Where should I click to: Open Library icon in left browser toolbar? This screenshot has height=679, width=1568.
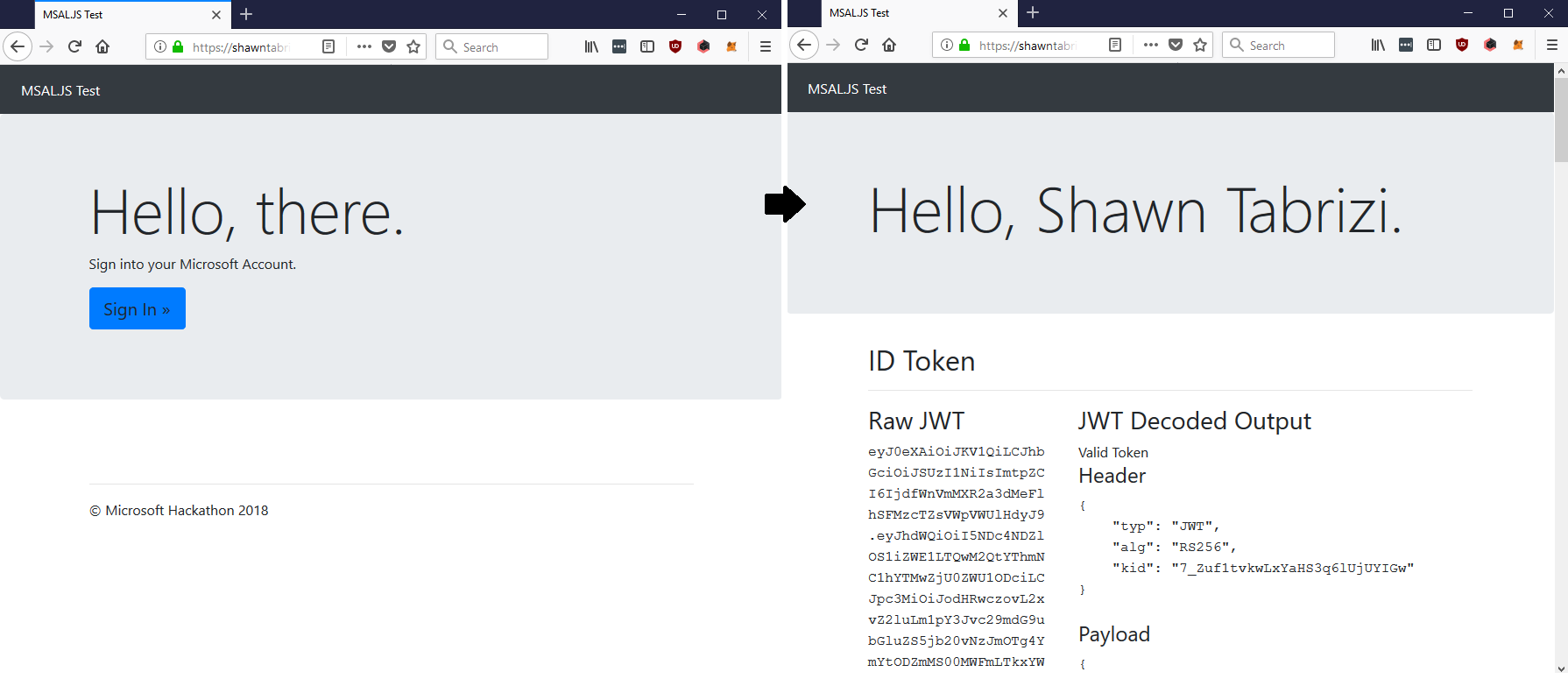[591, 46]
